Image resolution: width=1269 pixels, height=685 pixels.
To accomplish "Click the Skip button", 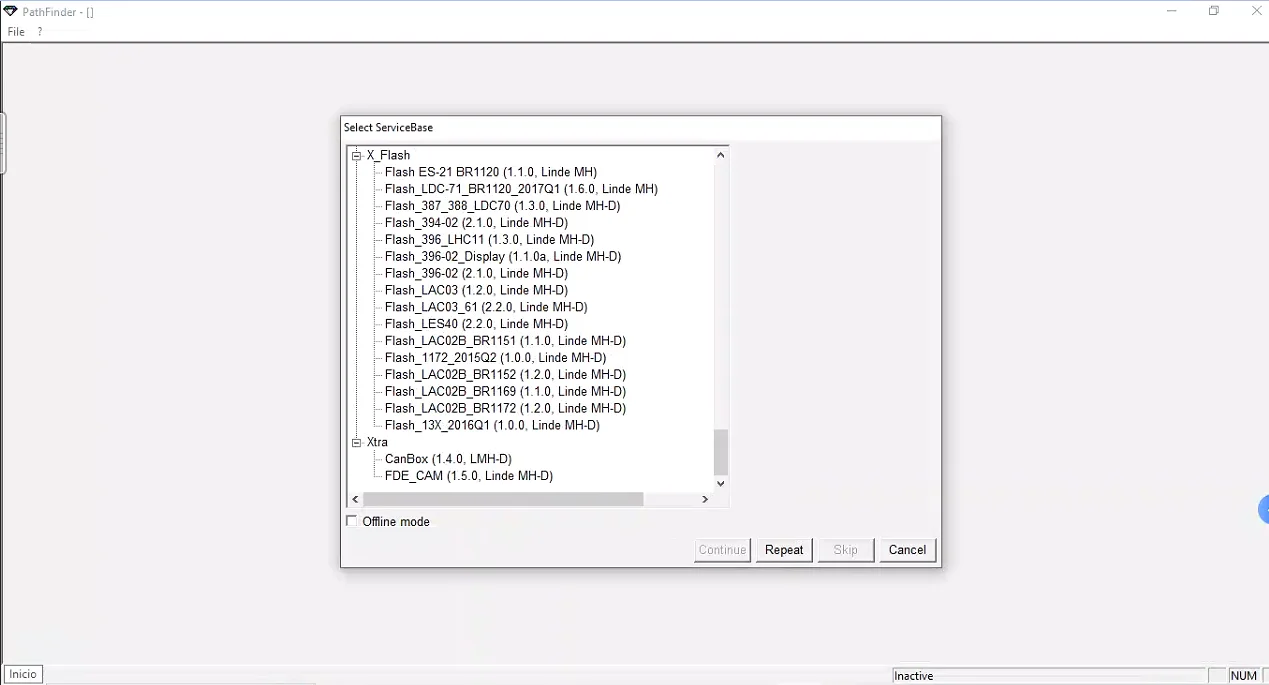I will pyautogui.click(x=846, y=550).
